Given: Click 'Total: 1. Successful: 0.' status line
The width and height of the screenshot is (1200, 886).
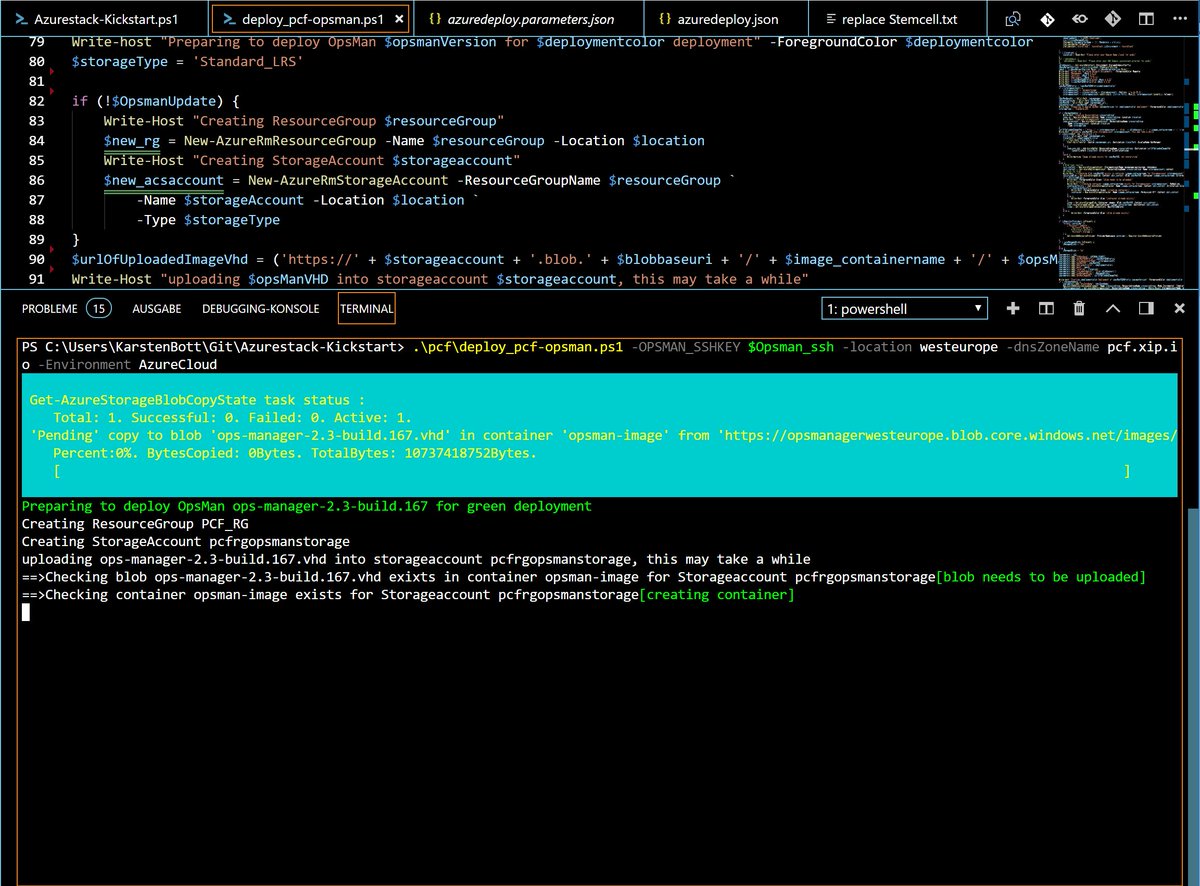Looking at the screenshot, I should [234, 417].
